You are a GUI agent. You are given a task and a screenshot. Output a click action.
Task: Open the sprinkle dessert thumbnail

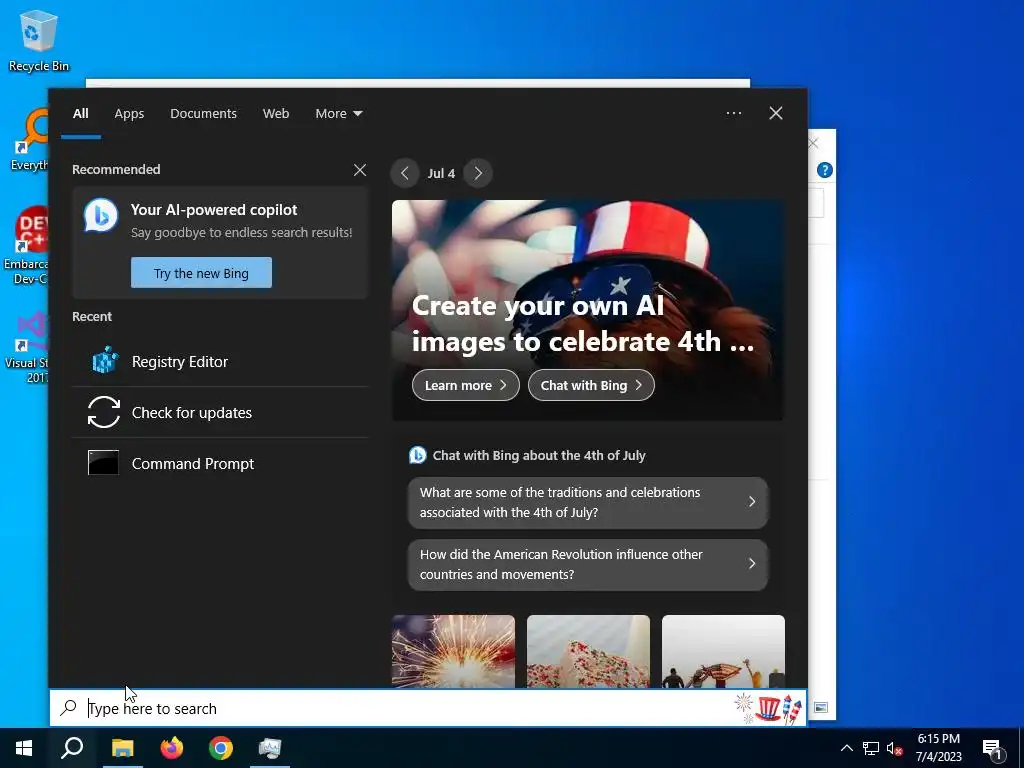[588, 651]
